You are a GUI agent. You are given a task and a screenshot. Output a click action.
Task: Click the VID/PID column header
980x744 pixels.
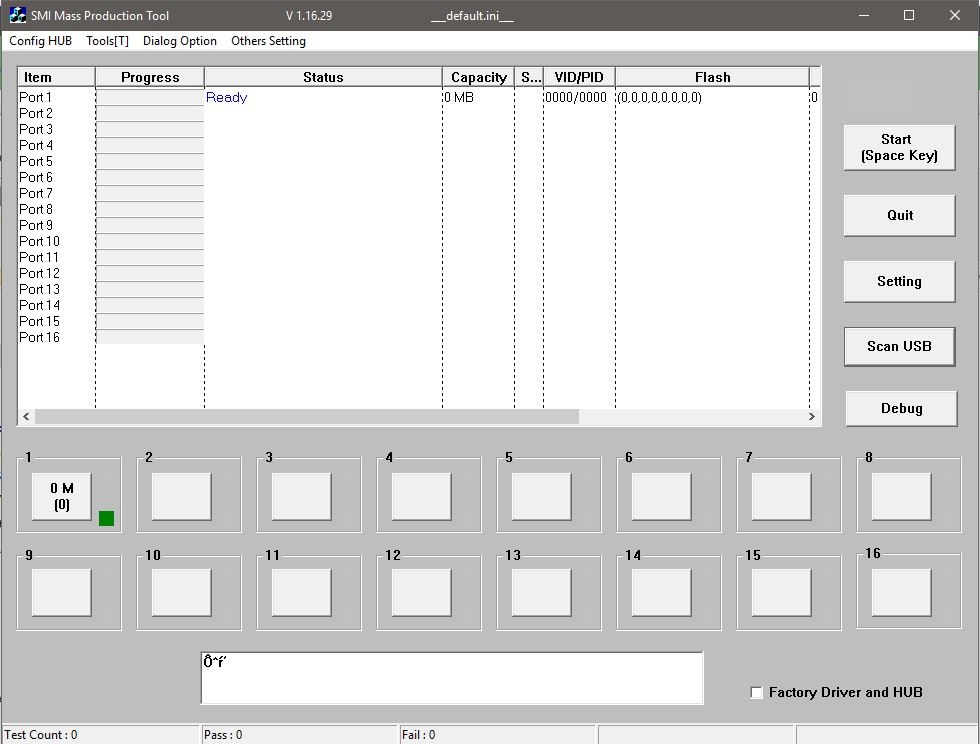coord(579,77)
